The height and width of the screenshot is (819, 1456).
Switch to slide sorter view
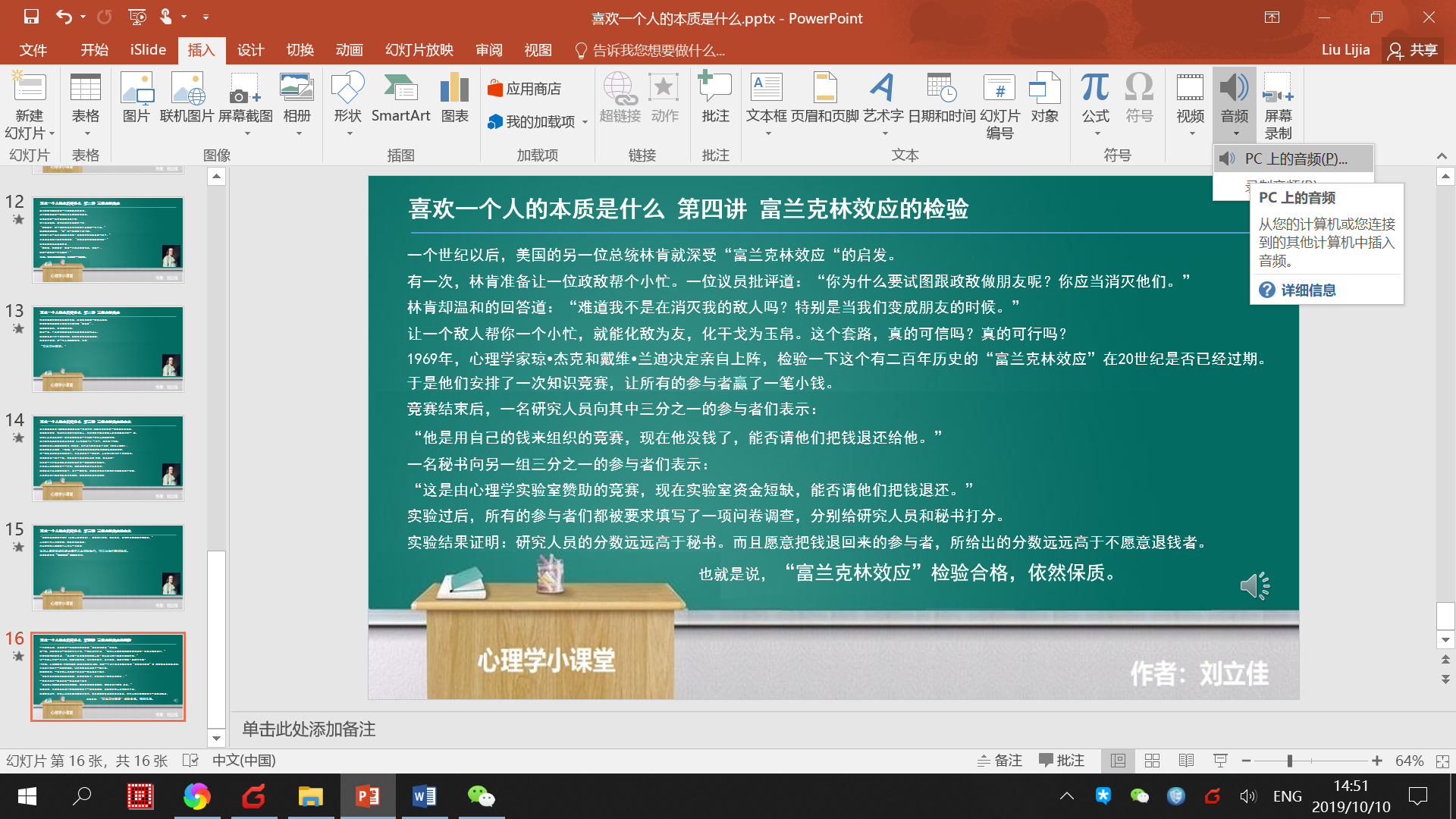(x=1152, y=761)
